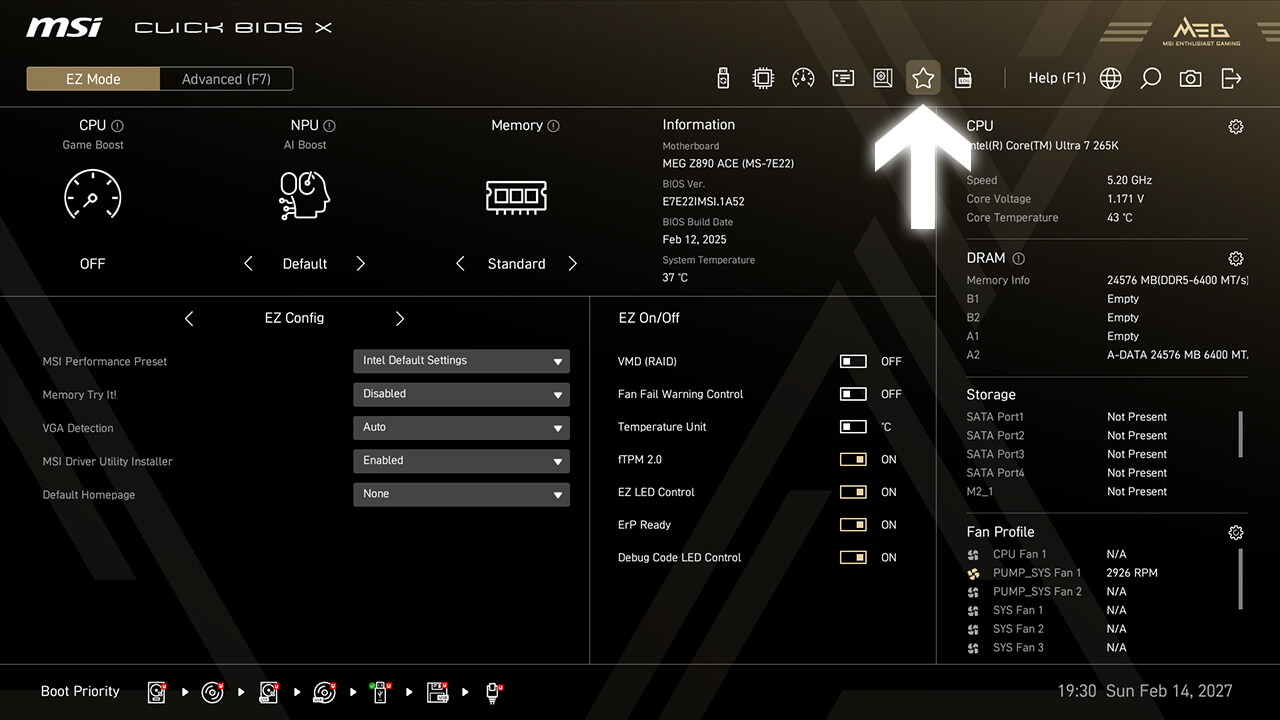Click the speedometer gauge toolbar icon
Viewport: 1280px width, 720px height.
point(803,78)
